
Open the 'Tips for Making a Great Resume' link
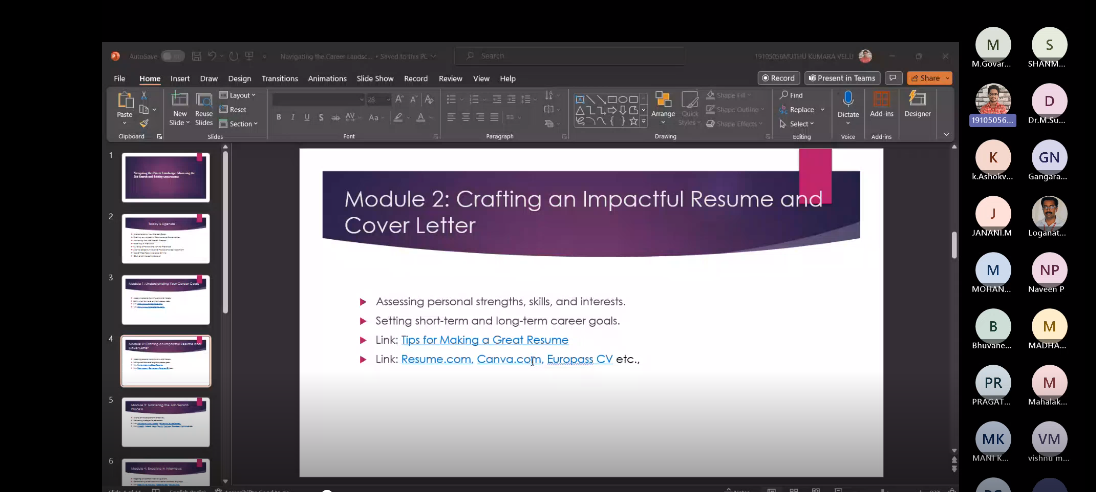[x=484, y=340]
